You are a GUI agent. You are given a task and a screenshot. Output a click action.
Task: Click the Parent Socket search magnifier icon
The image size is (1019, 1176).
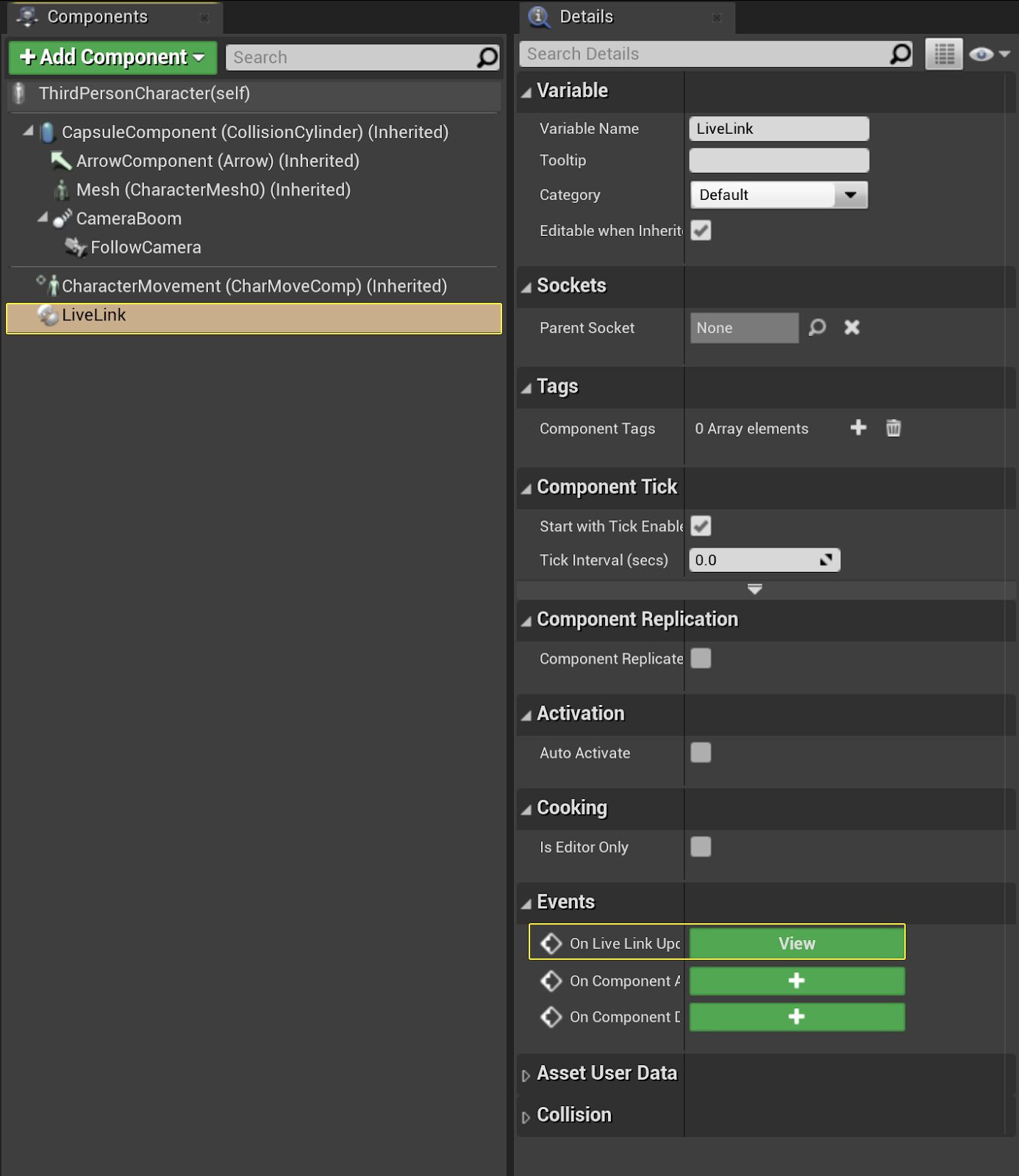pos(817,328)
